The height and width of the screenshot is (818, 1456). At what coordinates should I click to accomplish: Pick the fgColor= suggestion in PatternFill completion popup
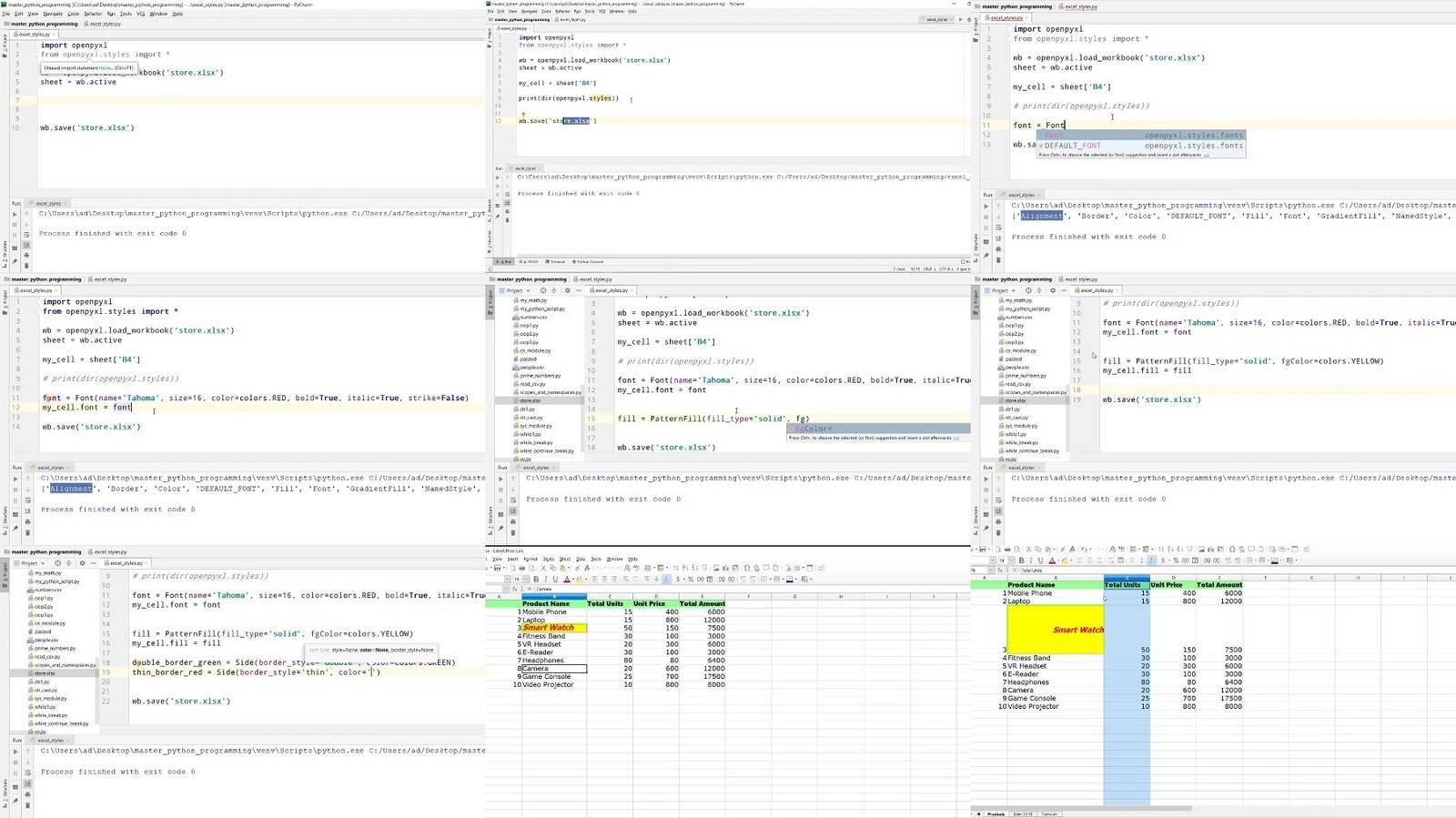tap(878, 429)
